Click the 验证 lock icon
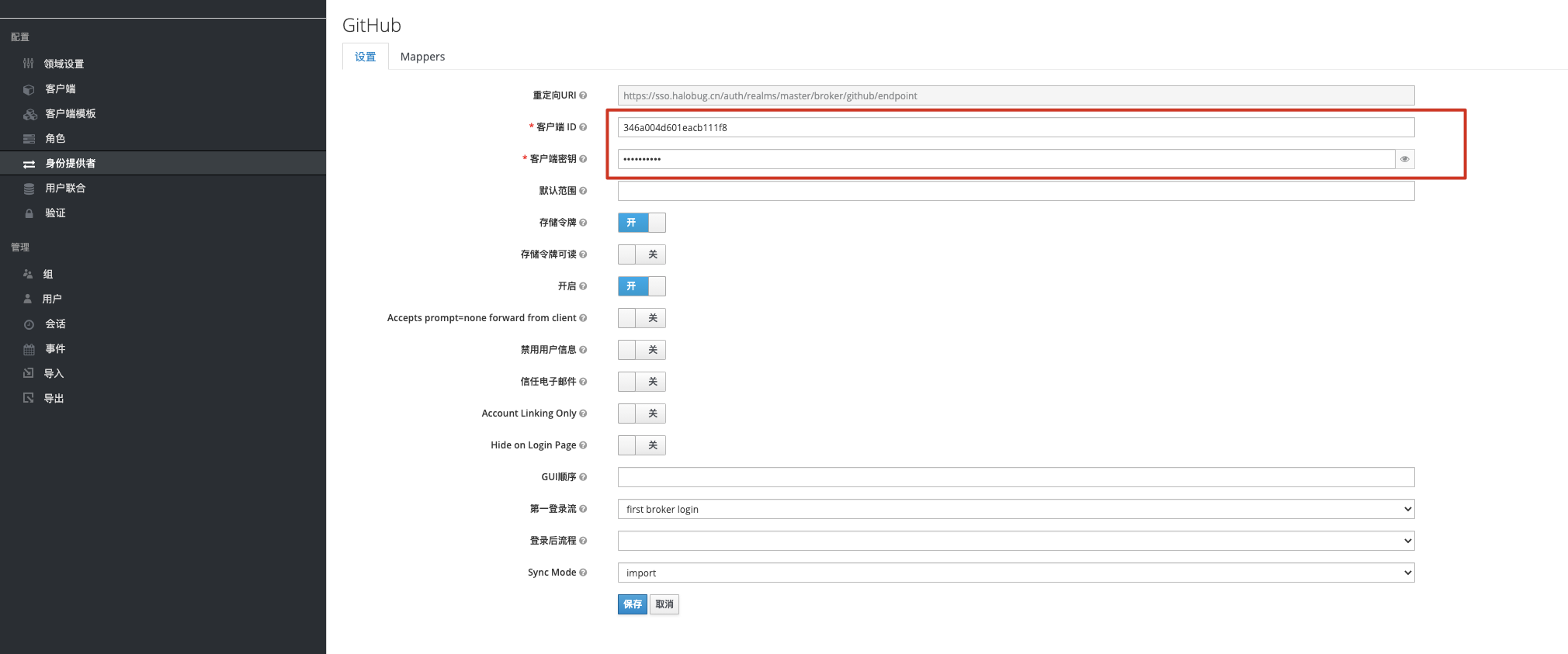1568x654 pixels. [x=29, y=213]
